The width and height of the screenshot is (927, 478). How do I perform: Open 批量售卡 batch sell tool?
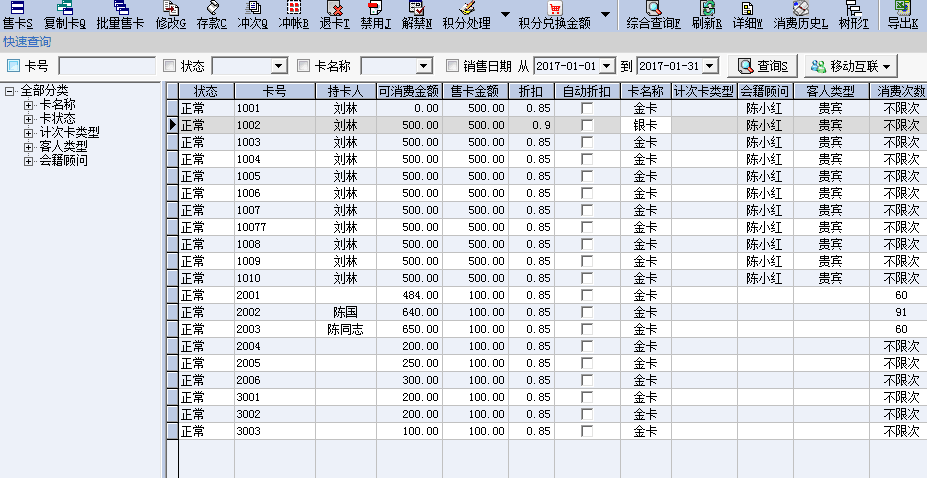[120, 14]
